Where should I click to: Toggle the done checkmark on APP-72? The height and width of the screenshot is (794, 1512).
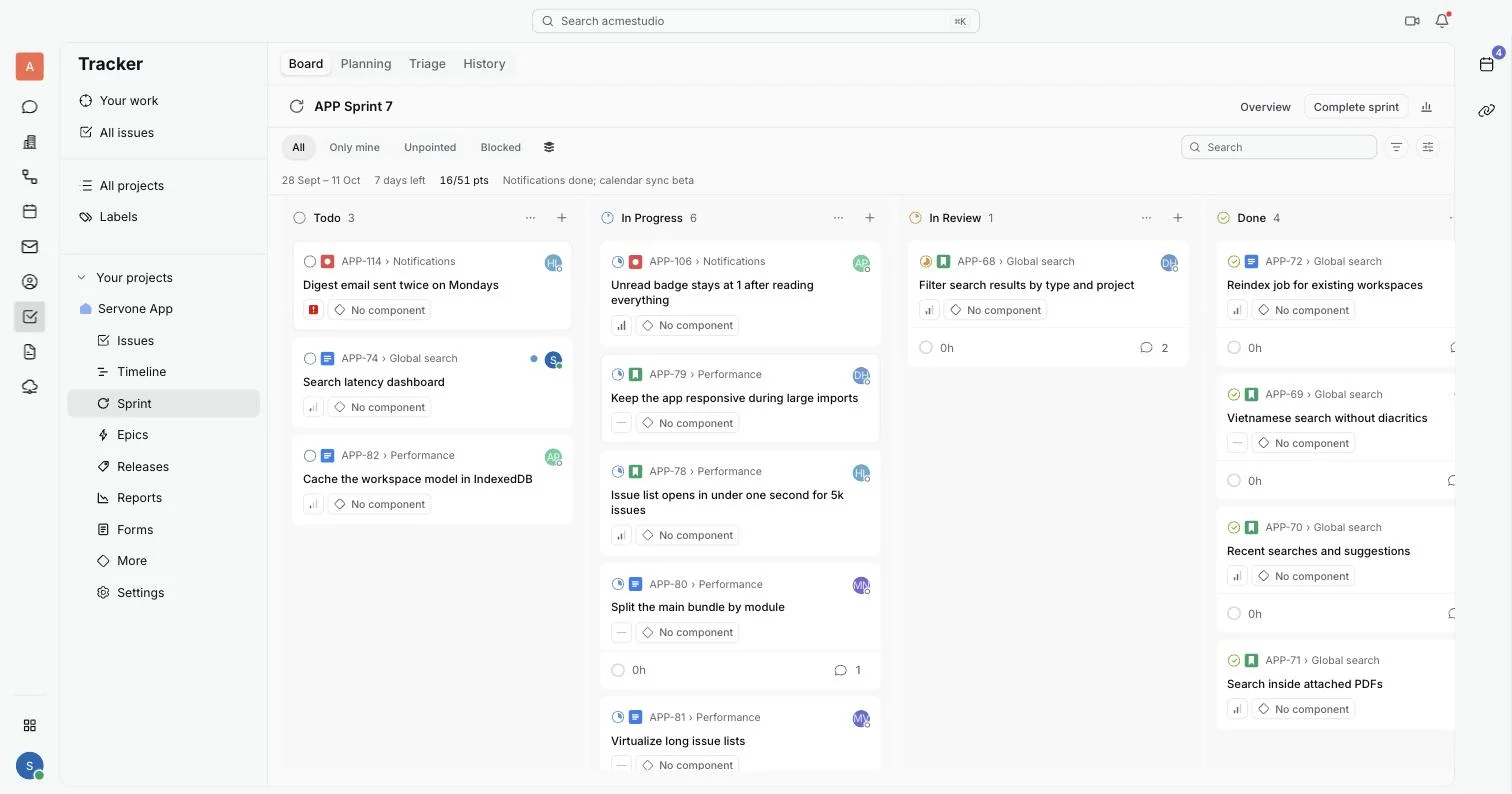tap(1234, 262)
